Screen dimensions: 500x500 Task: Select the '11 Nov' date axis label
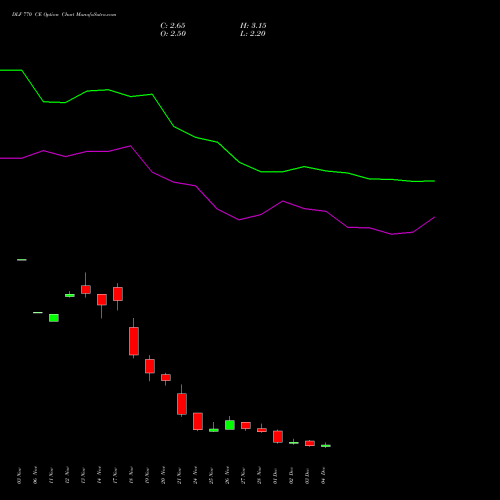pyautogui.click(x=51, y=475)
